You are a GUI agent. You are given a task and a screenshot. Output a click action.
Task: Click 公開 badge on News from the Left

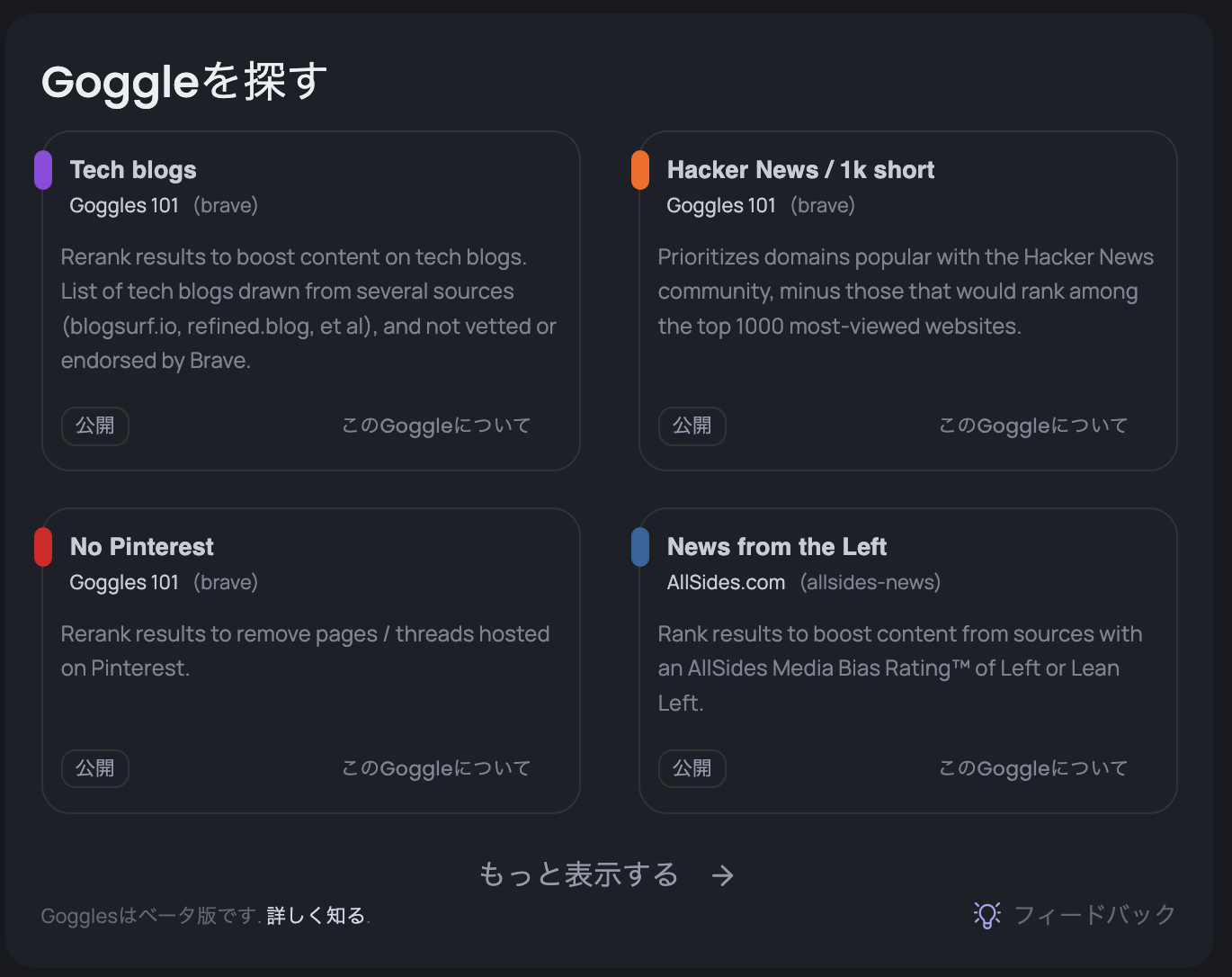click(692, 768)
